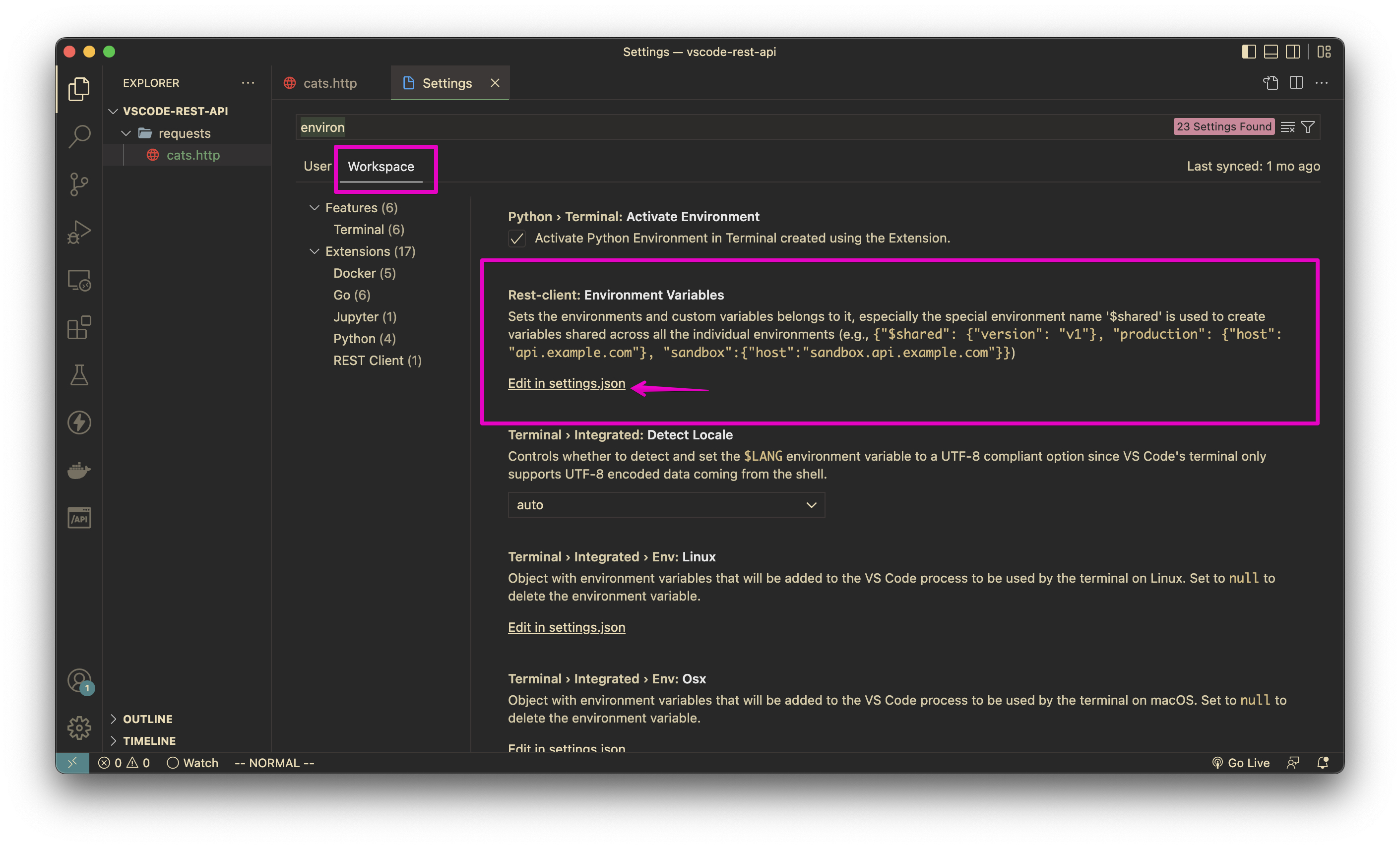Click the feedback person icon in status bar
The height and width of the screenshot is (847, 1400).
[x=1293, y=763]
